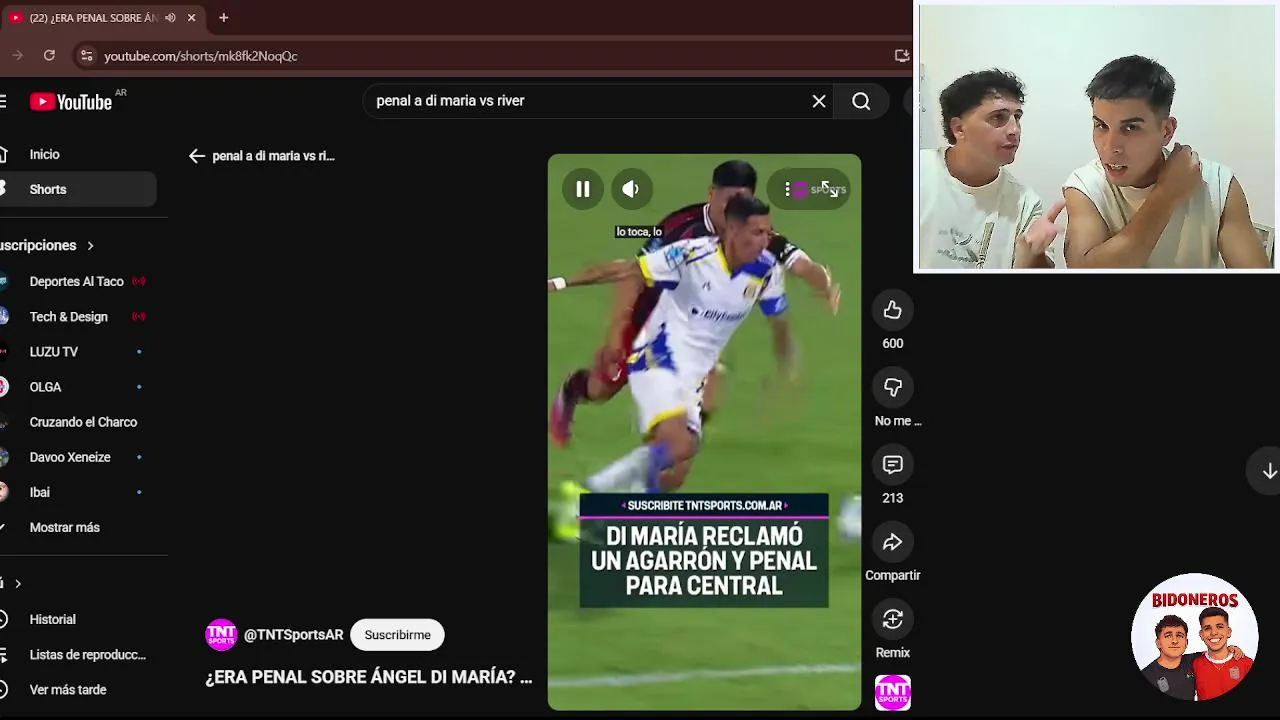Close the current YouTube browser tab
Viewport: 1280px width, 720px height.
[191, 18]
